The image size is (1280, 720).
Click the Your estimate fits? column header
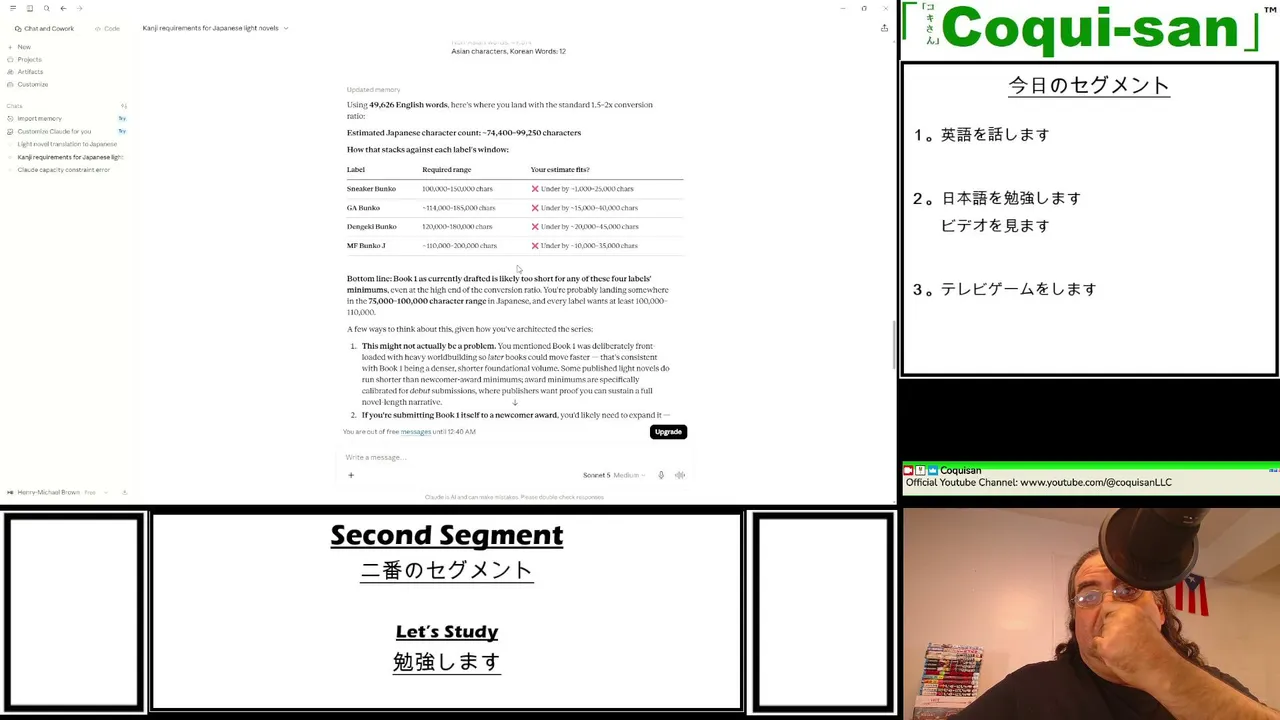[x=560, y=170]
